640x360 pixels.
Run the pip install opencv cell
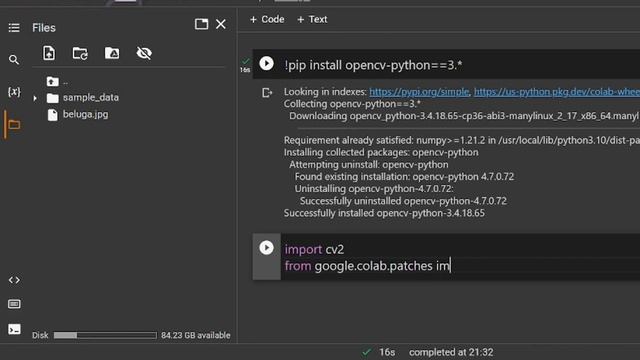click(267, 63)
